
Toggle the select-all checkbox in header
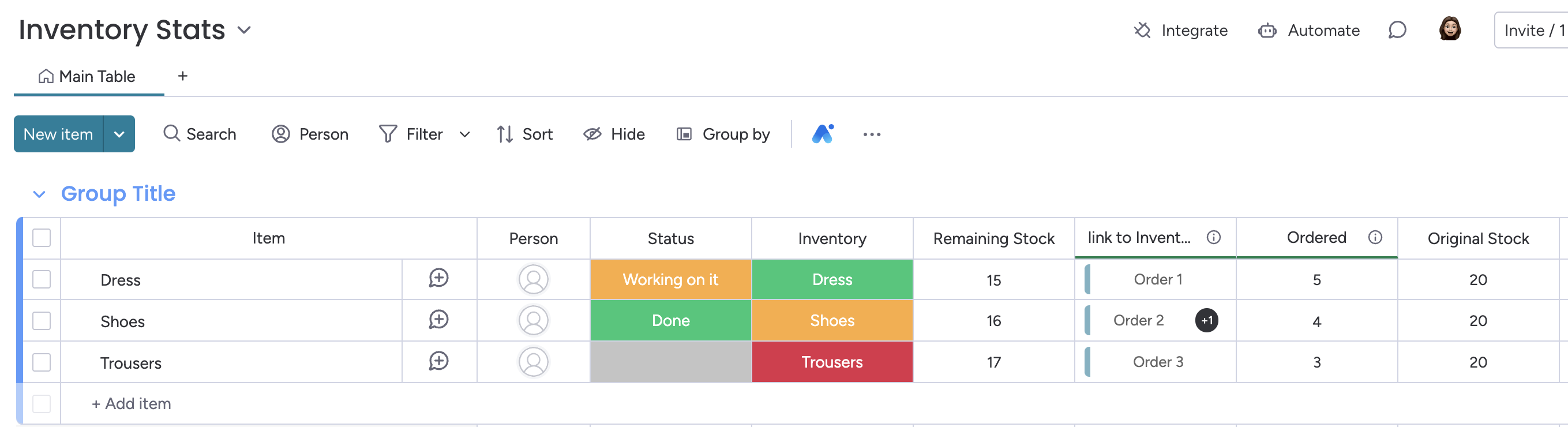[42, 238]
